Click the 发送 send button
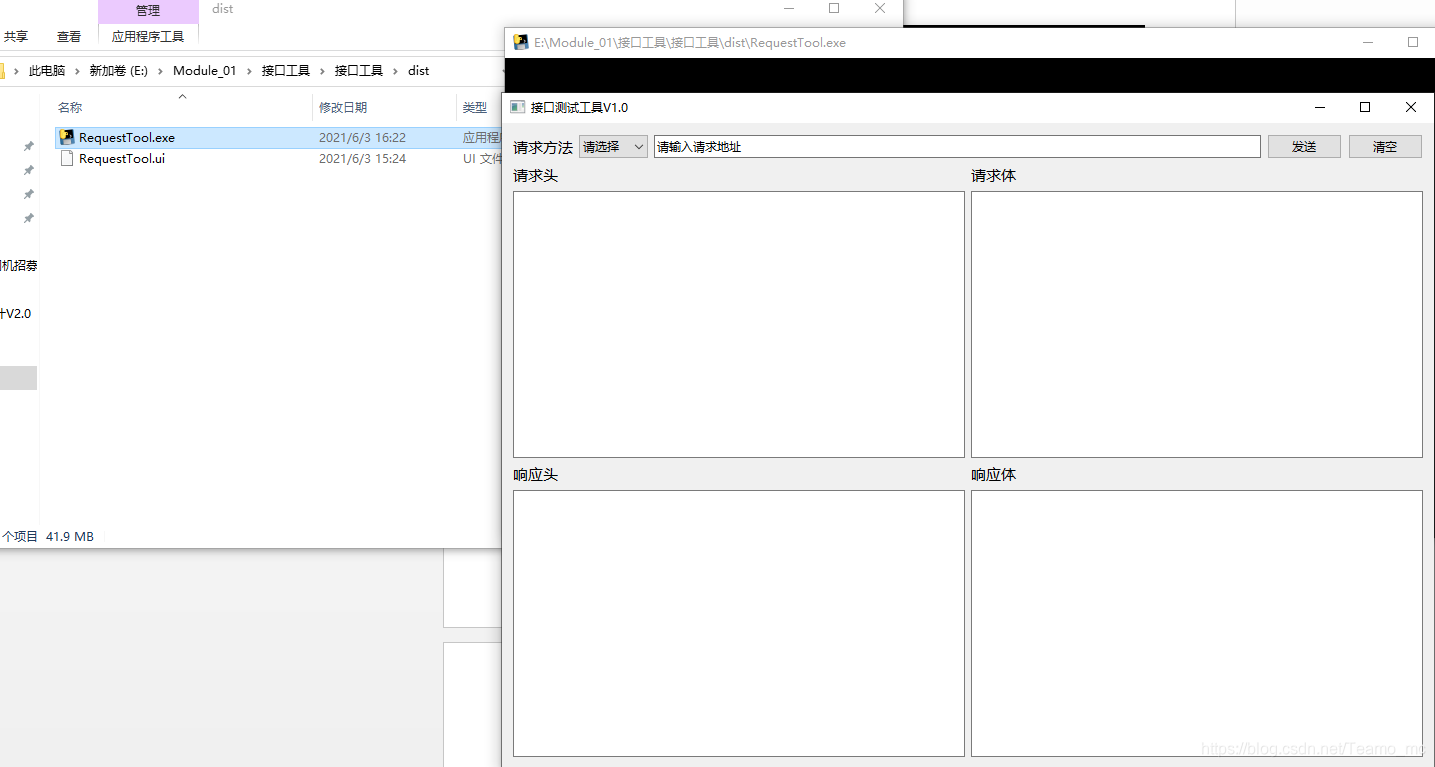This screenshot has width=1435, height=767. tap(1304, 147)
